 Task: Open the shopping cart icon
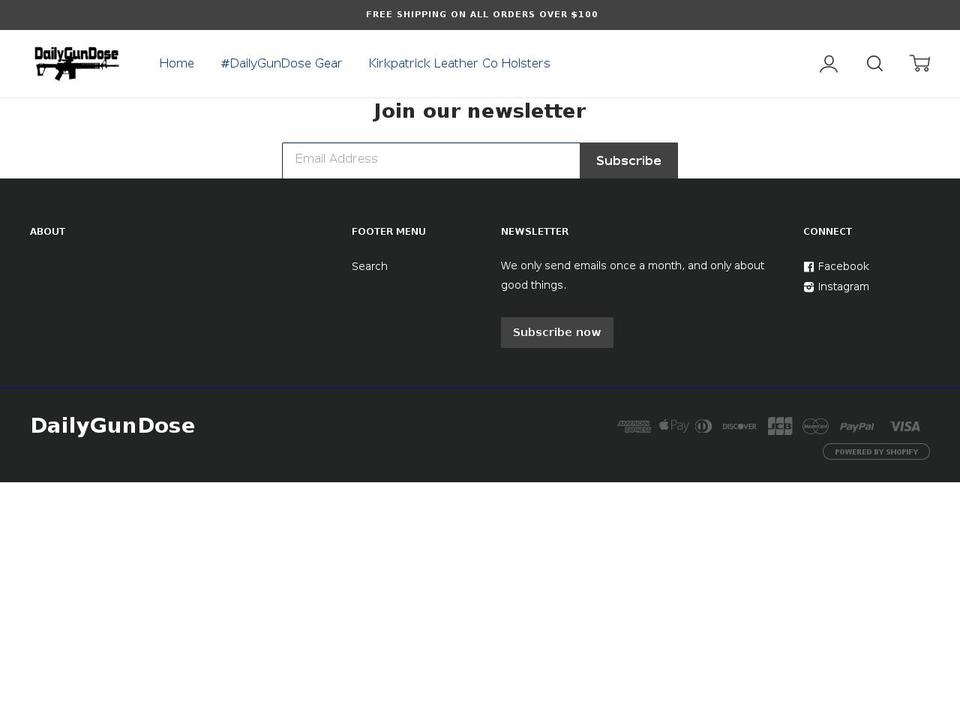[x=920, y=63]
